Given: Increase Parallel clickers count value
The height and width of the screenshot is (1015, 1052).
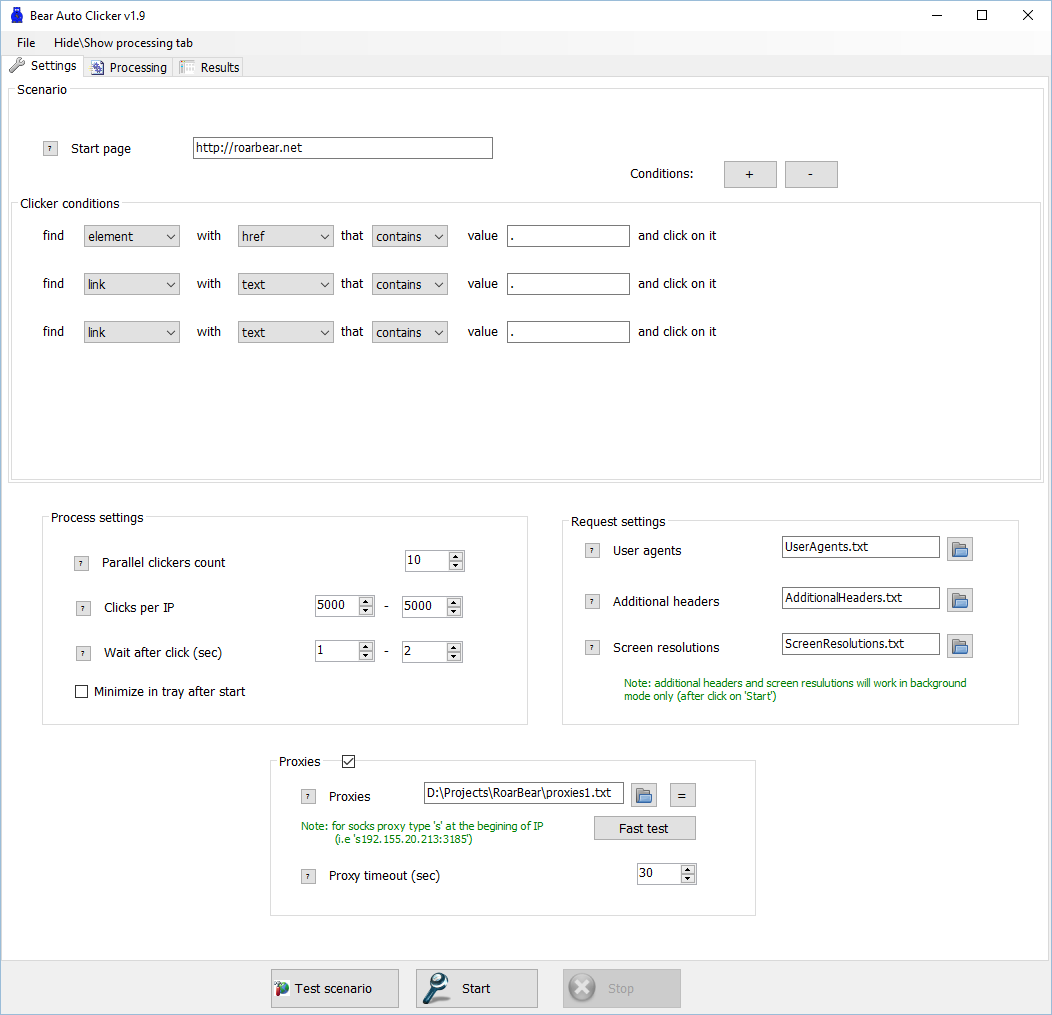Looking at the screenshot, I should tap(456, 556).
